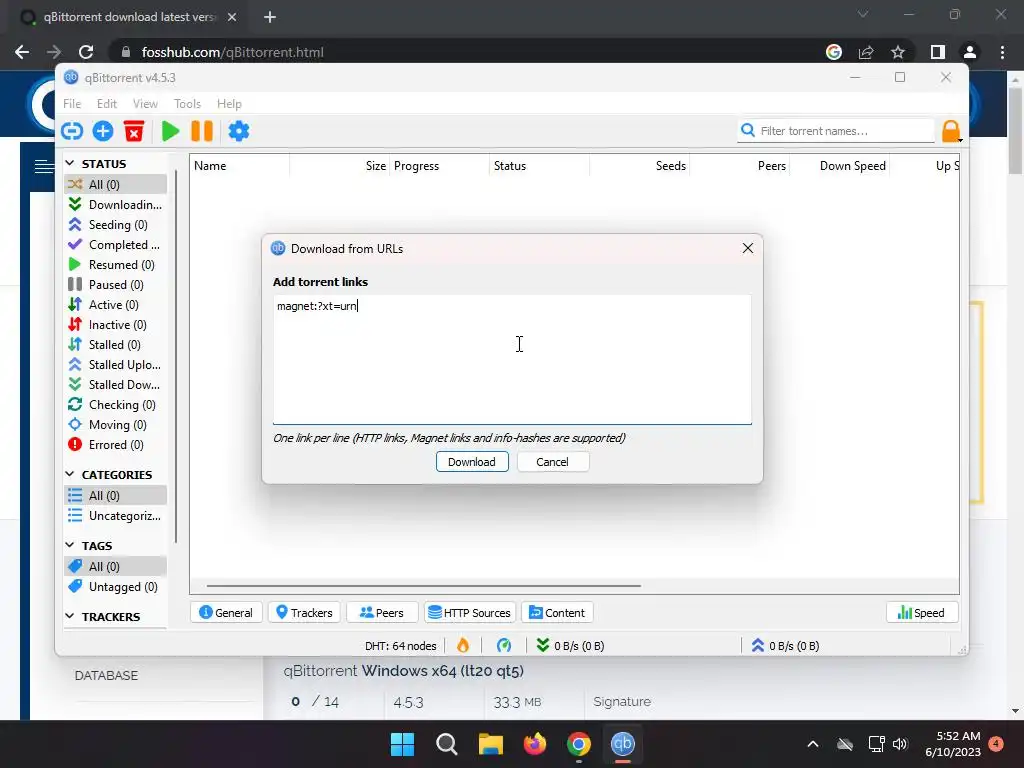Open the View menu in qBittorrent
The height and width of the screenshot is (768, 1024).
[145, 104]
